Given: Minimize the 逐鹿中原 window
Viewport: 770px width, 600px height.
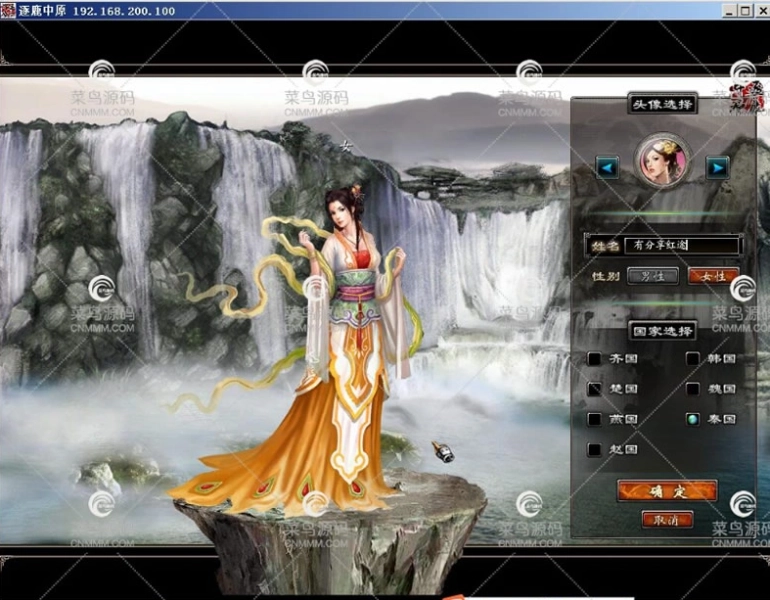Looking at the screenshot, I should point(730,11).
